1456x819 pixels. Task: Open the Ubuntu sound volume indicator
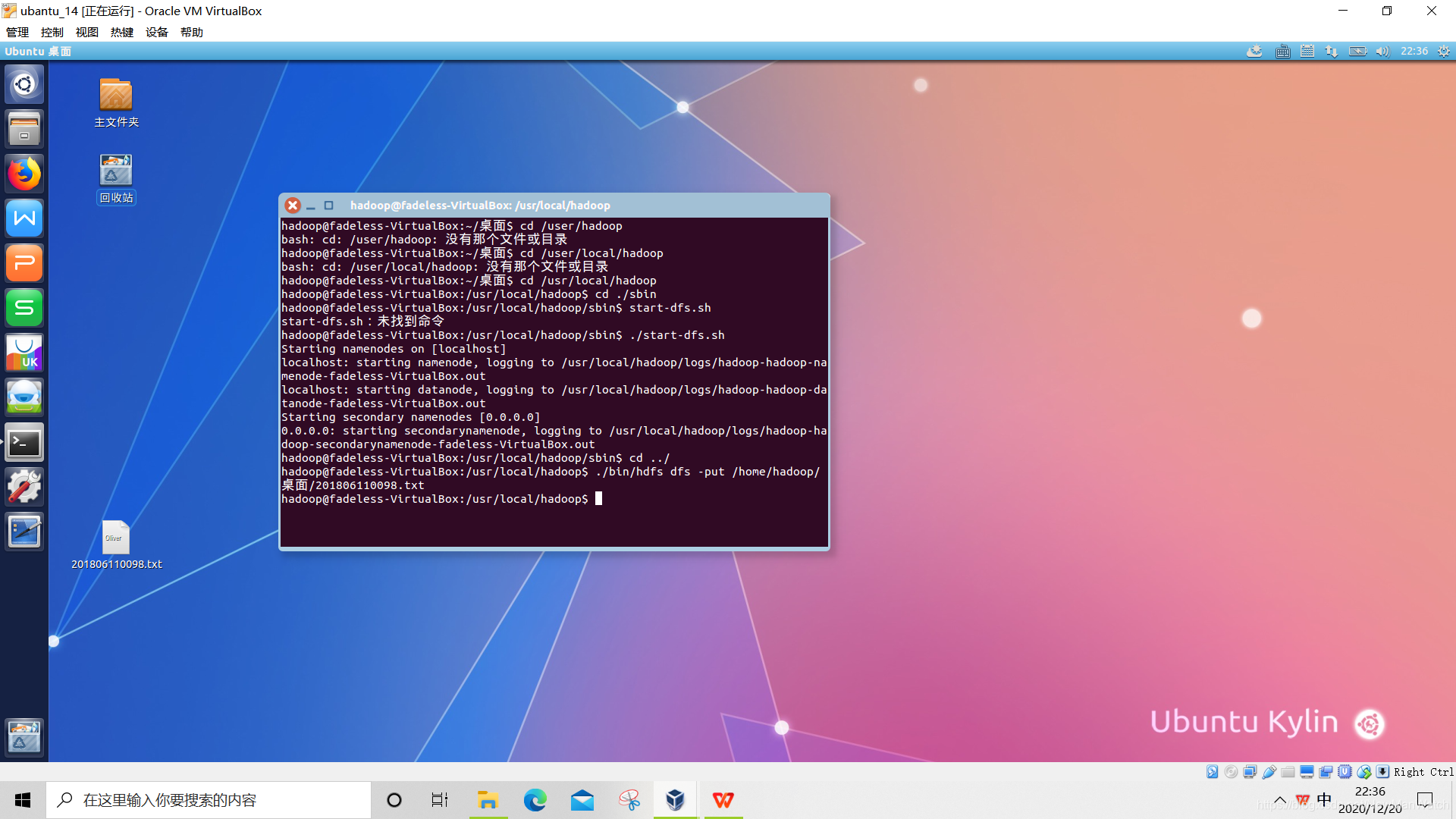pos(1382,52)
